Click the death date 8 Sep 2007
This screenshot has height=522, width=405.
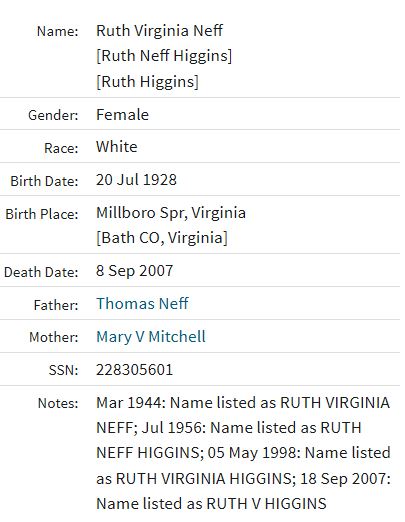tap(135, 271)
